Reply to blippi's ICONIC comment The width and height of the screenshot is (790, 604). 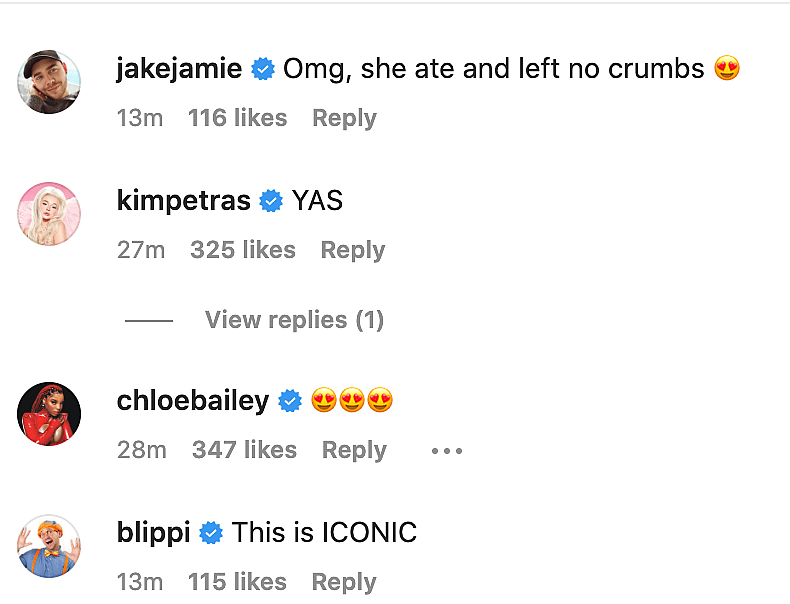pos(344,582)
